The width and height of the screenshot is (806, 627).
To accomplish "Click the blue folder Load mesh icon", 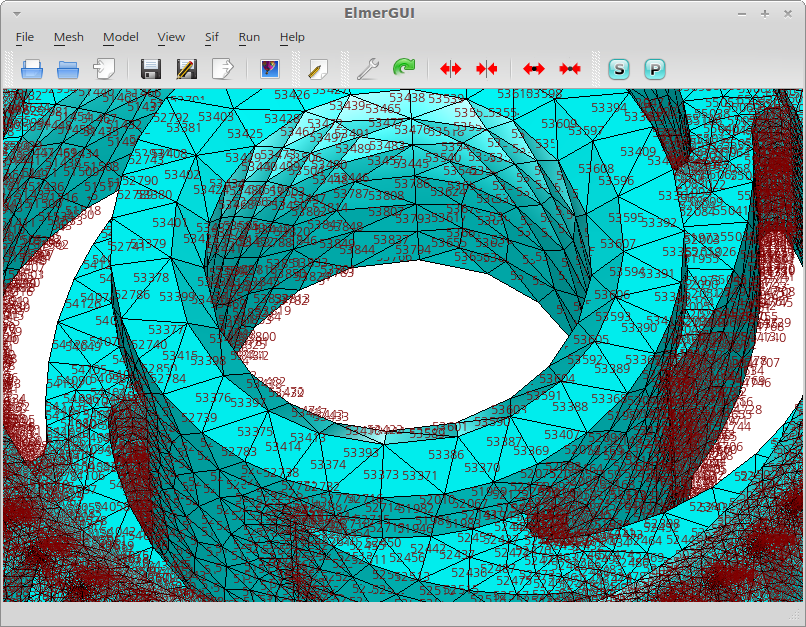I will (68, 69).
